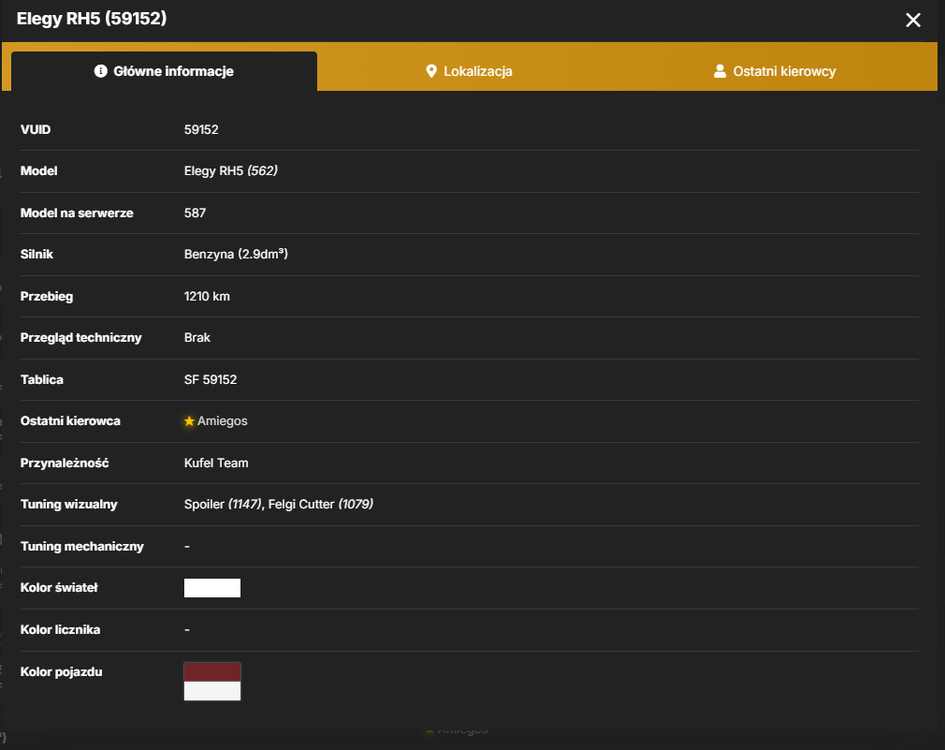
Task: Select the dialog title Elegy RH5 (59152)
Action: 92,19
